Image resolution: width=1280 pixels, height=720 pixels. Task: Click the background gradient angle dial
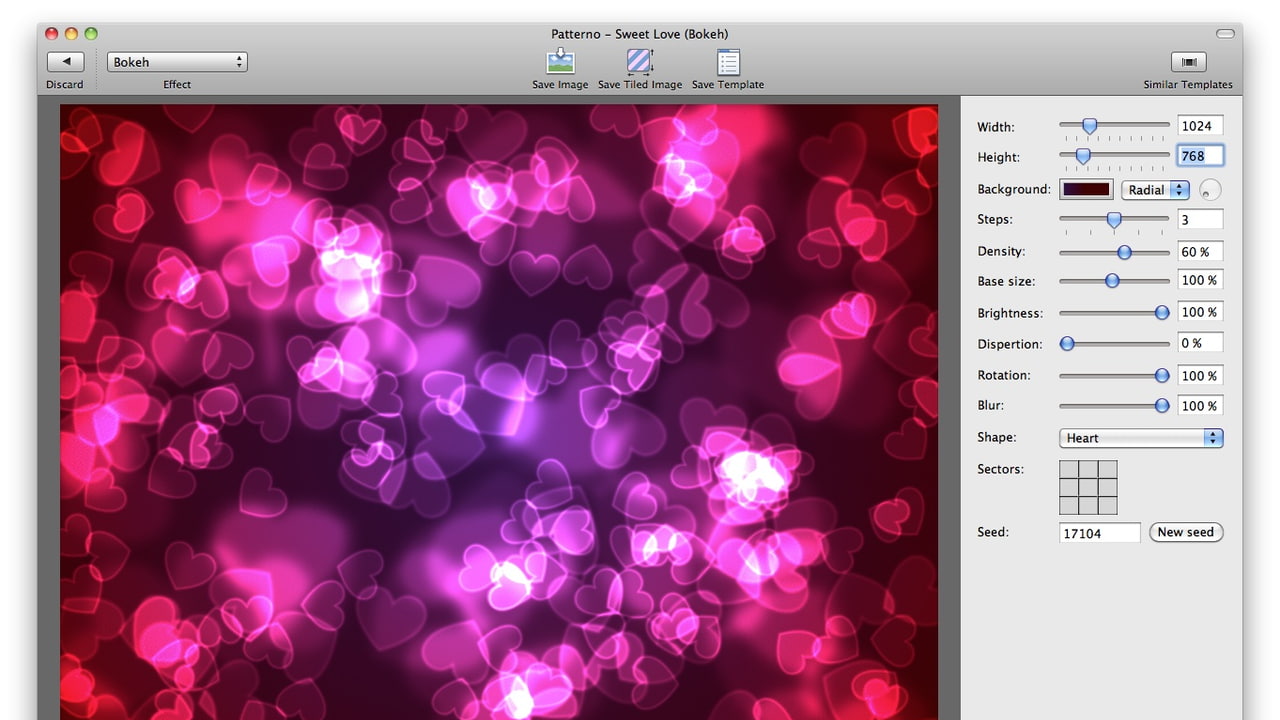pos(1211,189)
